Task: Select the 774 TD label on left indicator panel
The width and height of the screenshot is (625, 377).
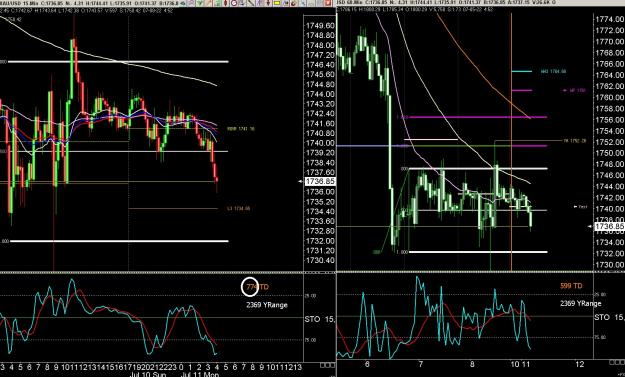Action: click(257, 287)
